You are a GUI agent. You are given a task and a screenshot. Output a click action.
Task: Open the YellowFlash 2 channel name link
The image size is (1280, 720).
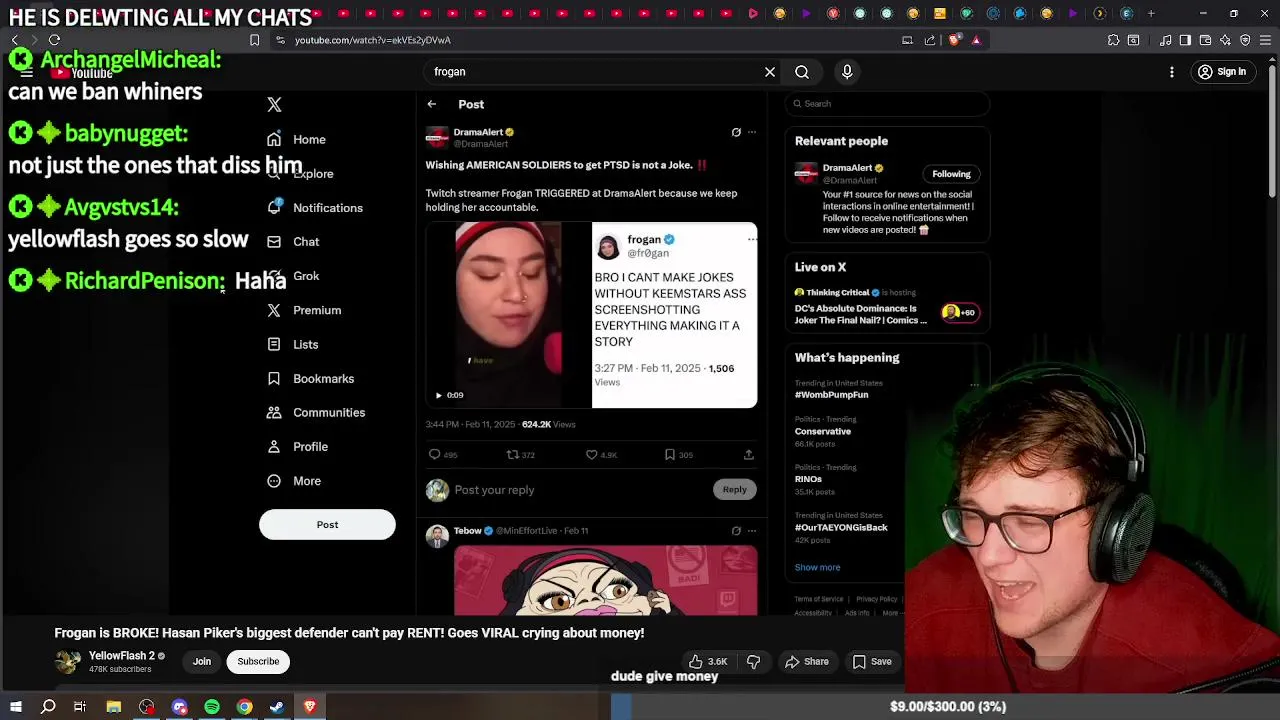(x=121, y=656)
